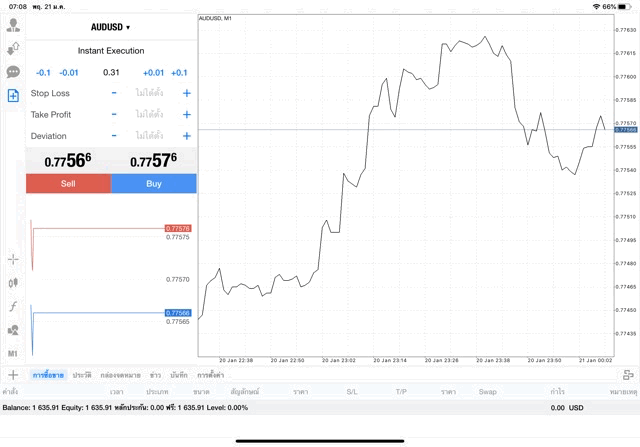This screenshot has width=640, height=447.
Task: Increase Deviation with plus
Action: pyautogui.click(x=186, y=136)
